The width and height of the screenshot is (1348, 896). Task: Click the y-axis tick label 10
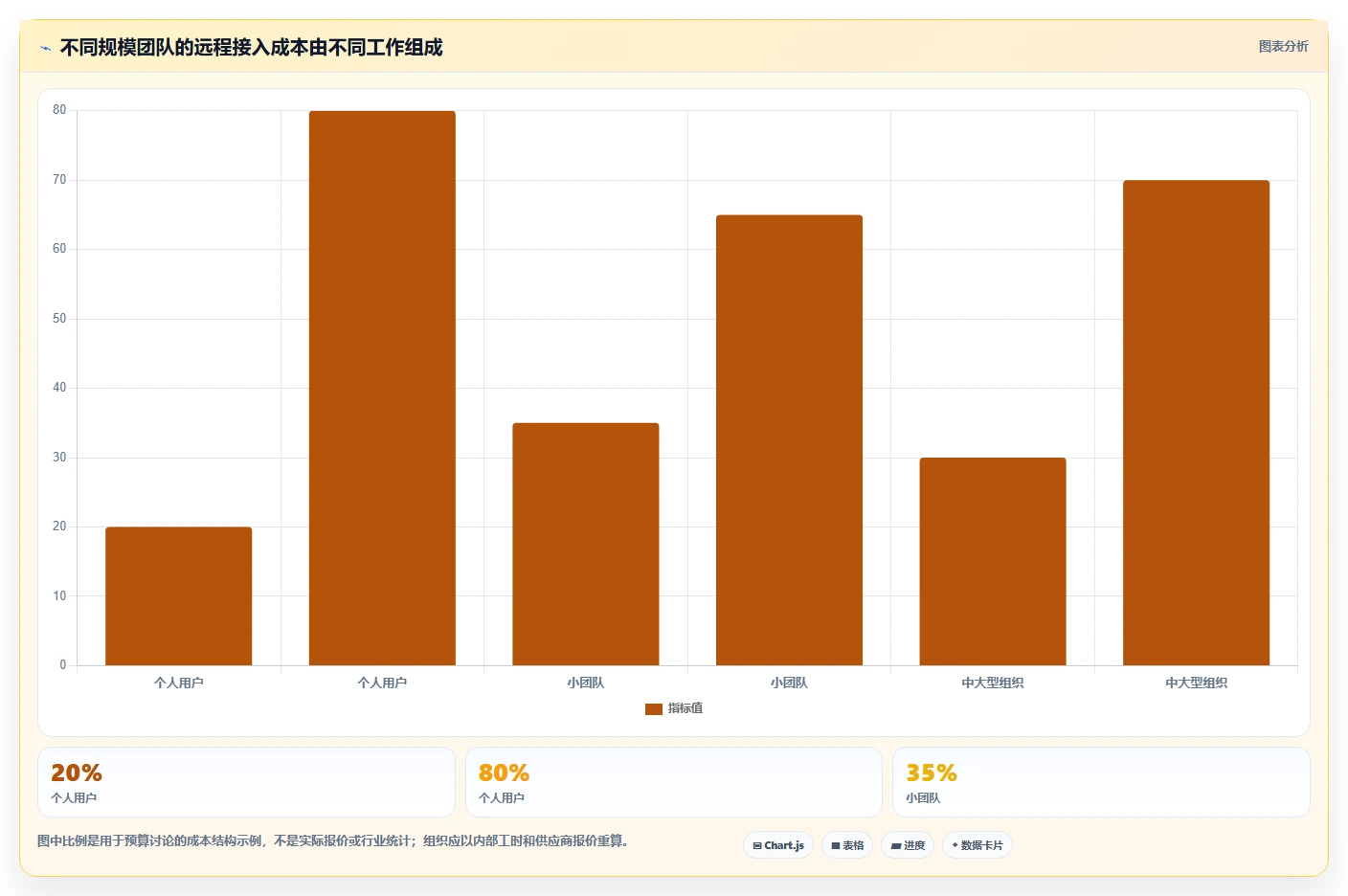[59, 596]
